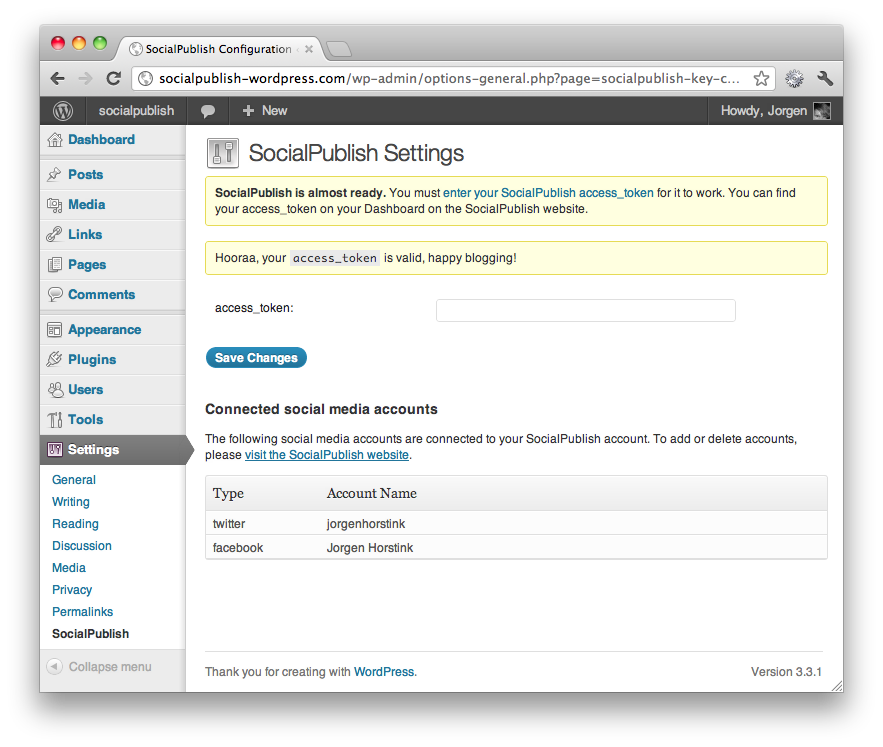Image resolution: width=883 pixels, height=747 pixels.
Task: Click the Media sidebar icon beside Links
Action: coord(55,205)
